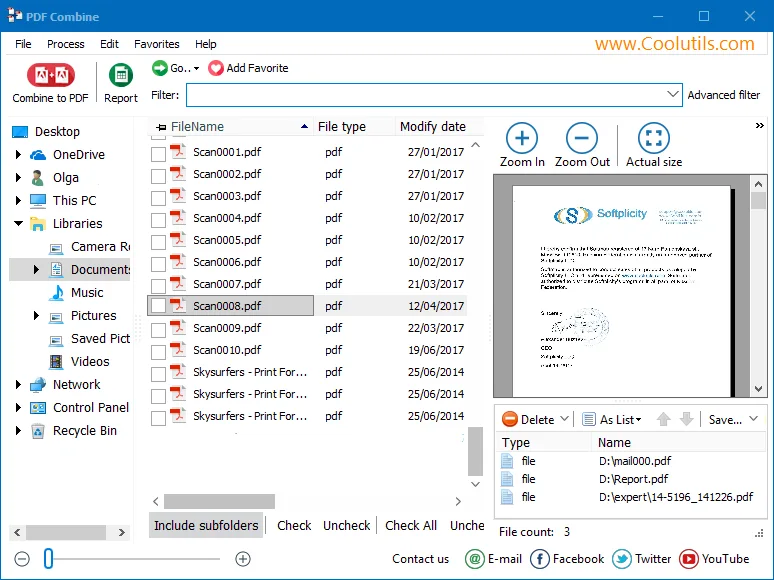Open the YouTube link icon

pos(689,559)
